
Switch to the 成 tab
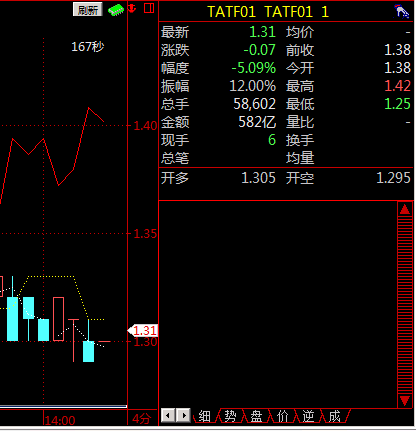[334, 416]
